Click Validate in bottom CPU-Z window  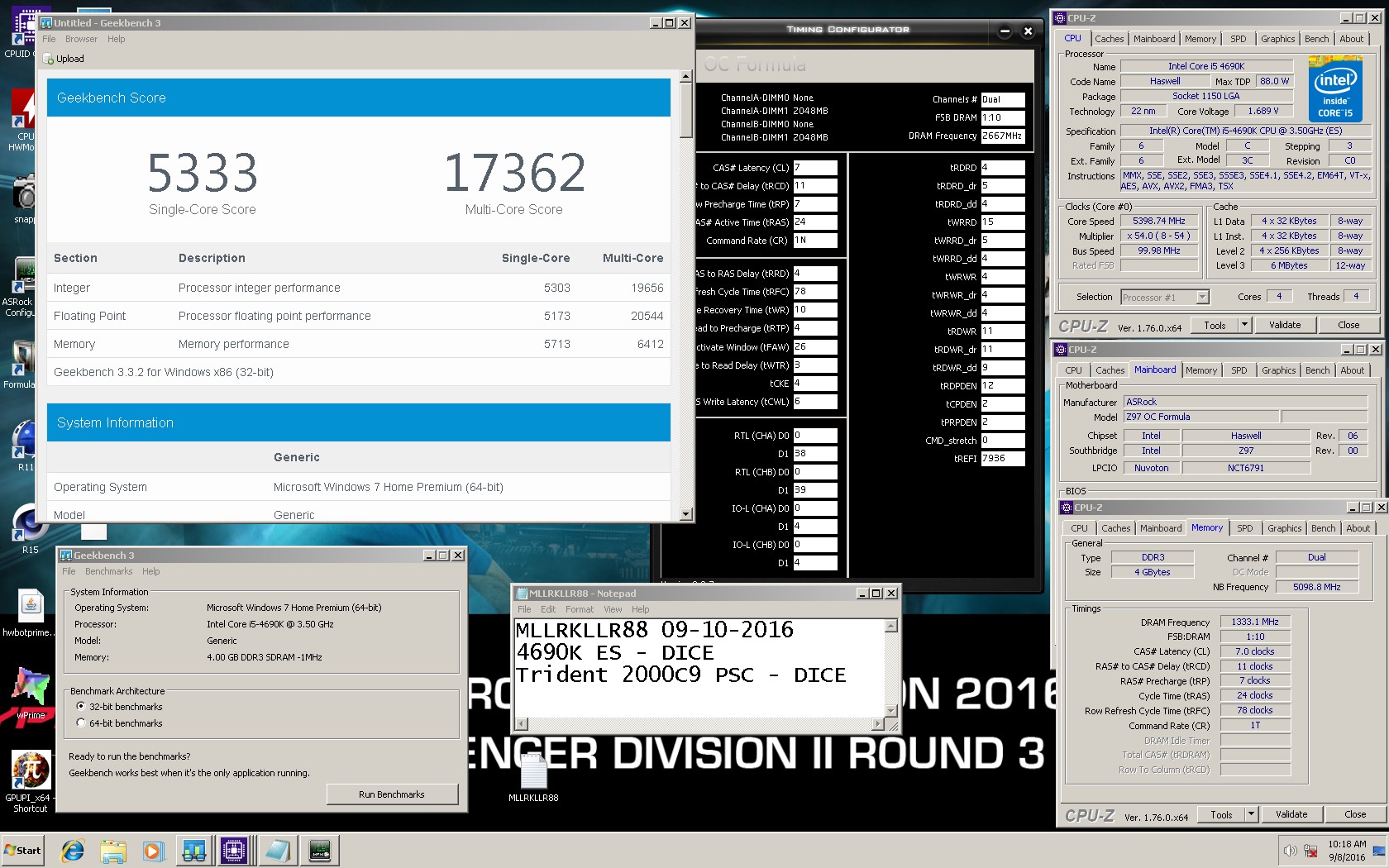[x=1291, y=814]
